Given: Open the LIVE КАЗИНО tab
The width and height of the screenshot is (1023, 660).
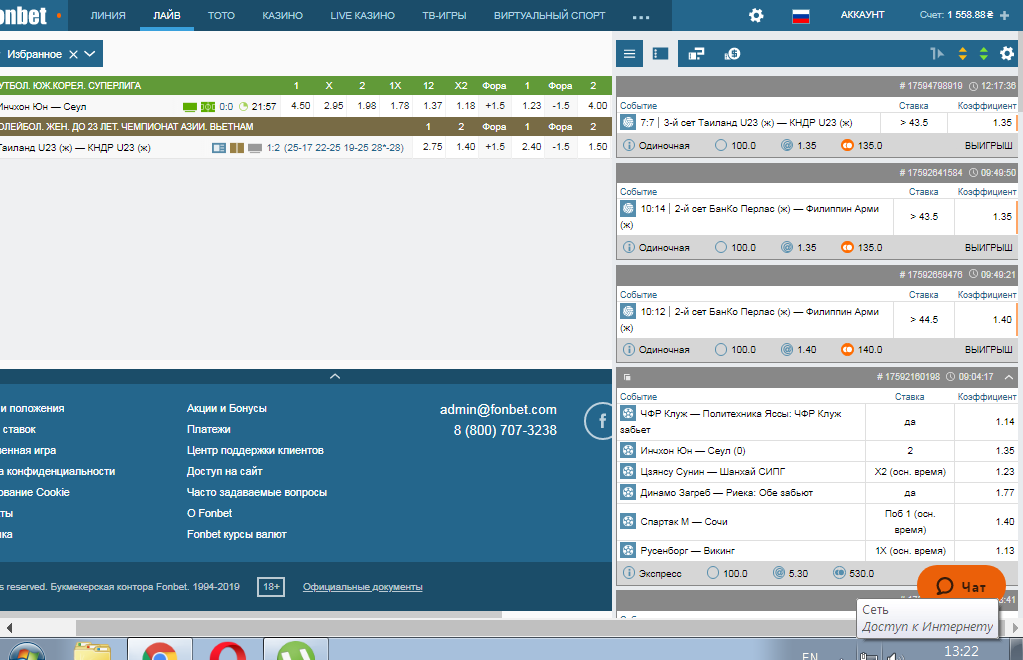Looking at the screenshot, I should point(362,15).
